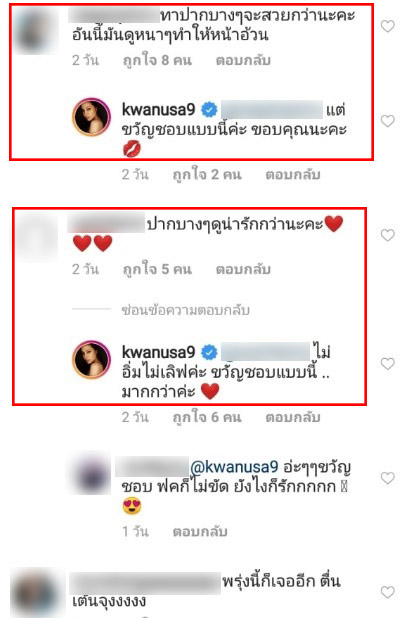Image resolution: width=409 pixels, height=618 pixels.
Task: Like the comment mentioning @kwanusa9
Action: click(388, 478)
